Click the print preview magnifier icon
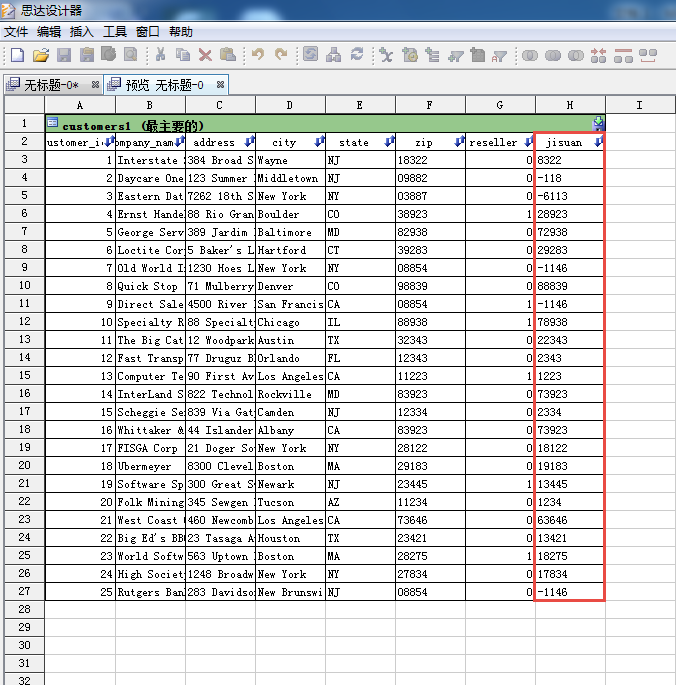The image size is (676, 685). 130,55
